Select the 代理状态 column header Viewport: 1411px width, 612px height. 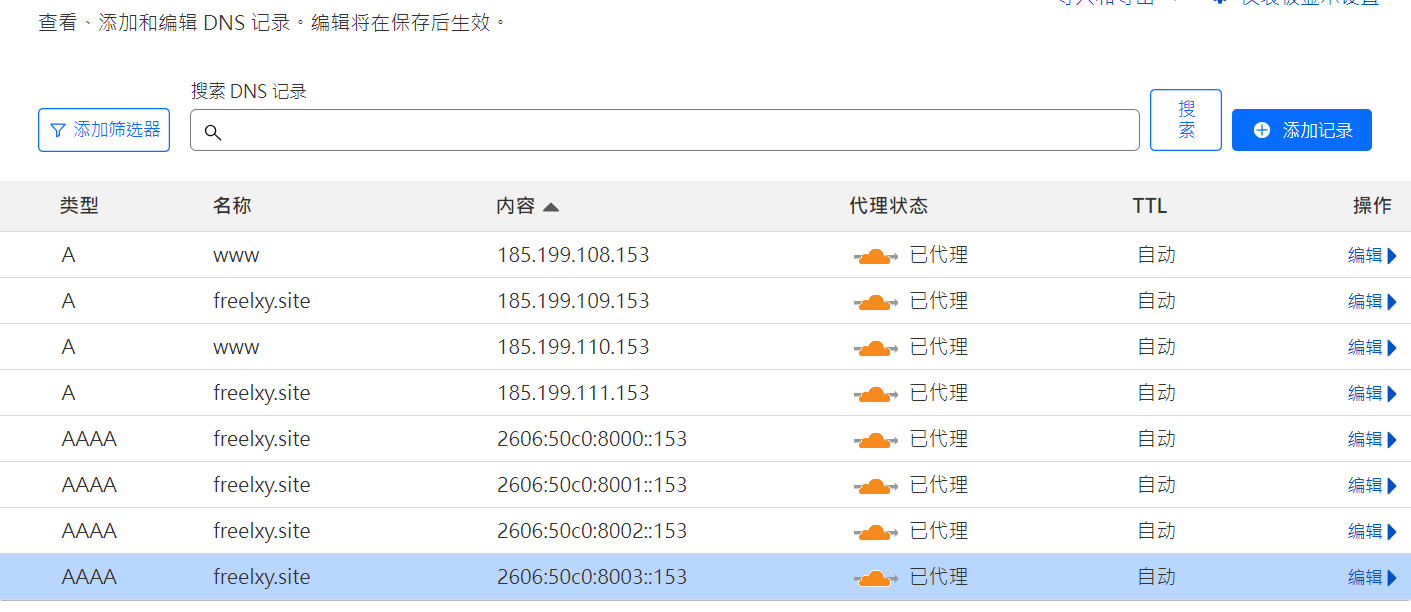coord(888,206)
